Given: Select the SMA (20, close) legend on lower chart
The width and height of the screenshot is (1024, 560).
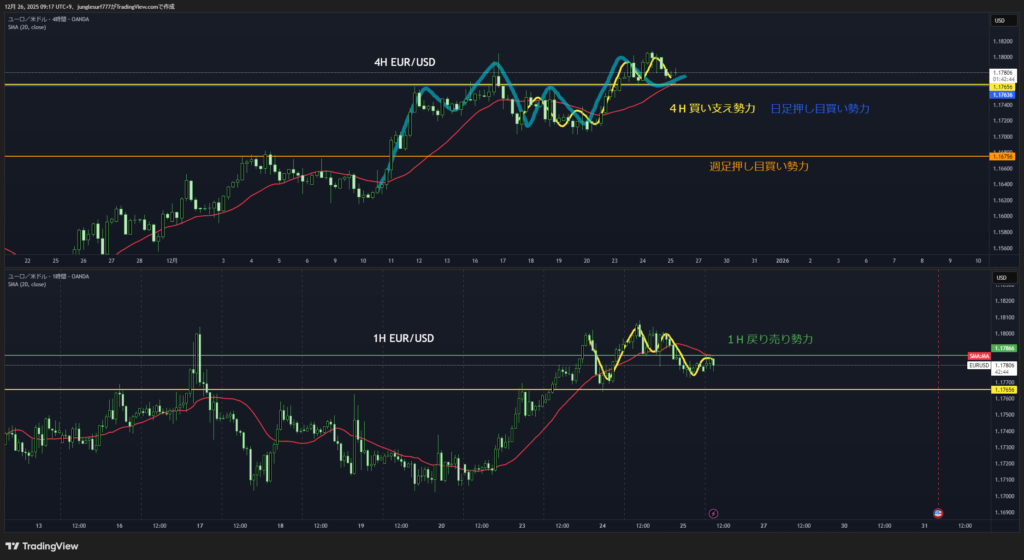Looking at the screenshot, I should [x=27, y=284].
